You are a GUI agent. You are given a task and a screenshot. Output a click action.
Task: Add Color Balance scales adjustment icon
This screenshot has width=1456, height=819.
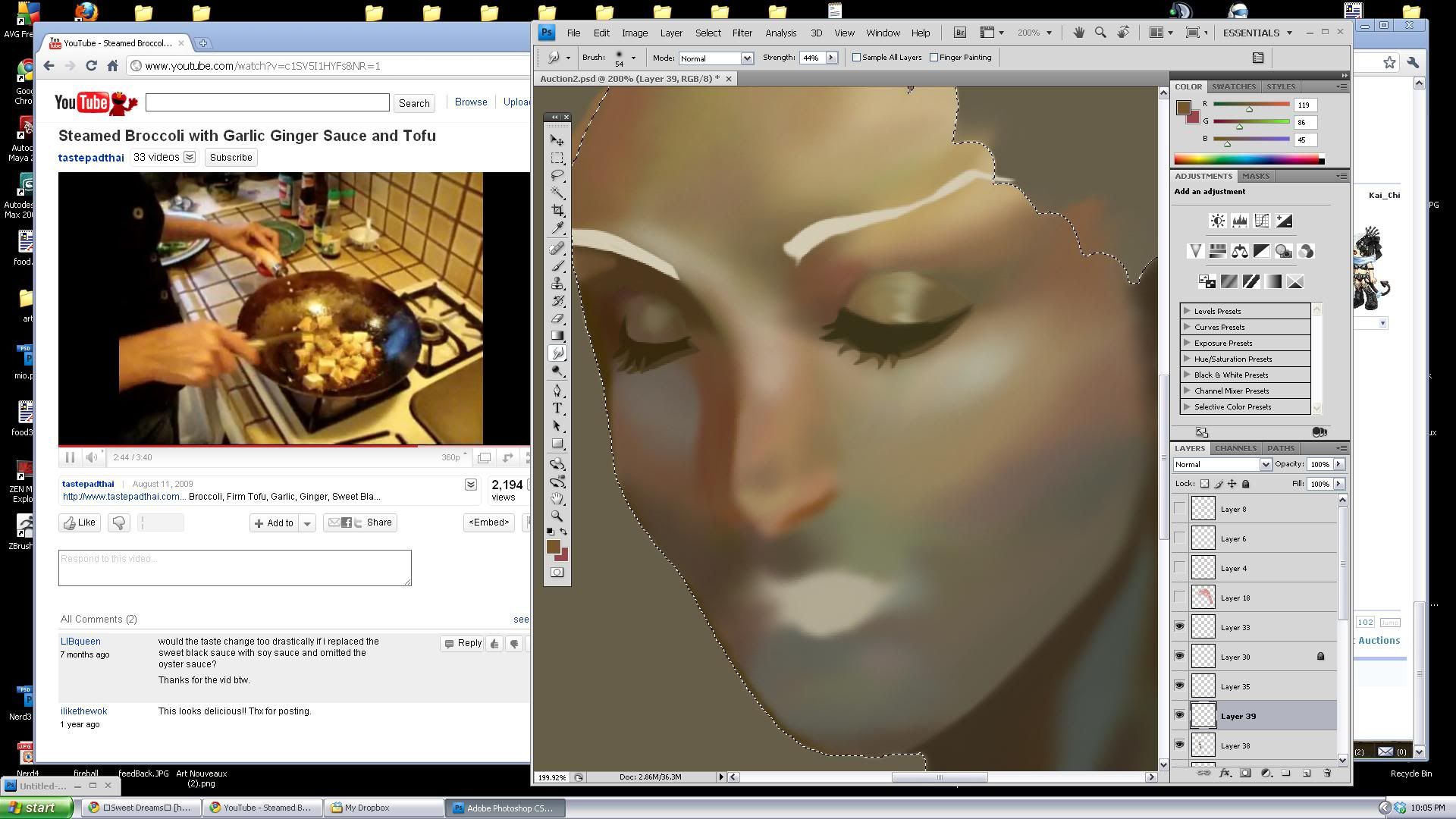coord(1240,251)
